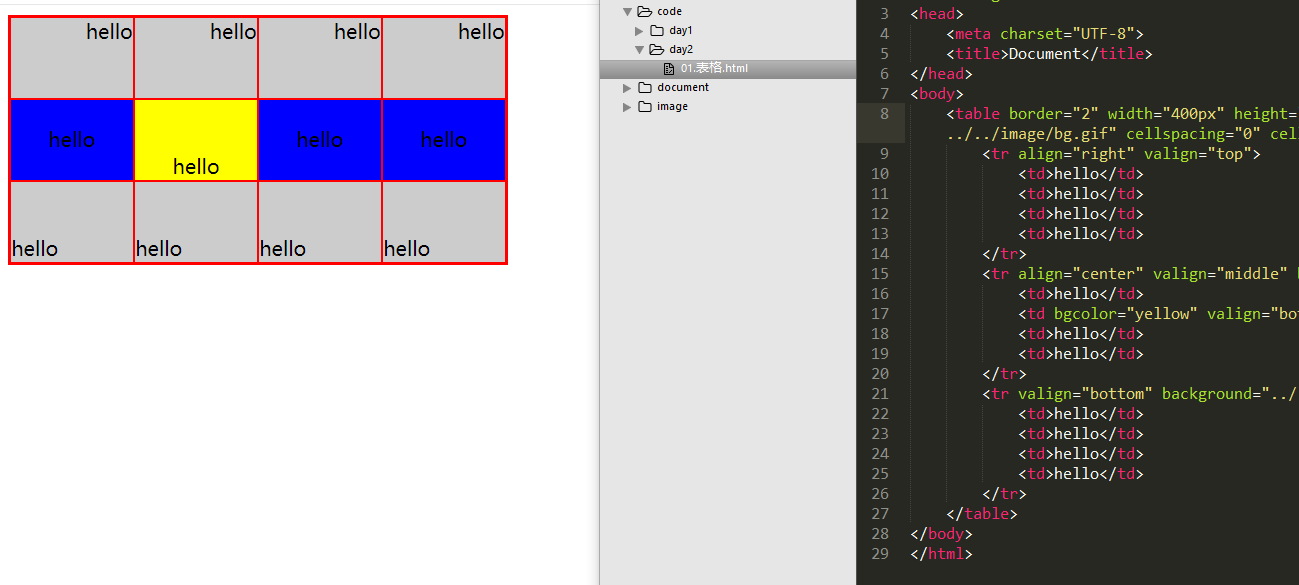Expand the image folder arrow
The width and height of the screenshot is (1299, 585).
click(628, 107)
